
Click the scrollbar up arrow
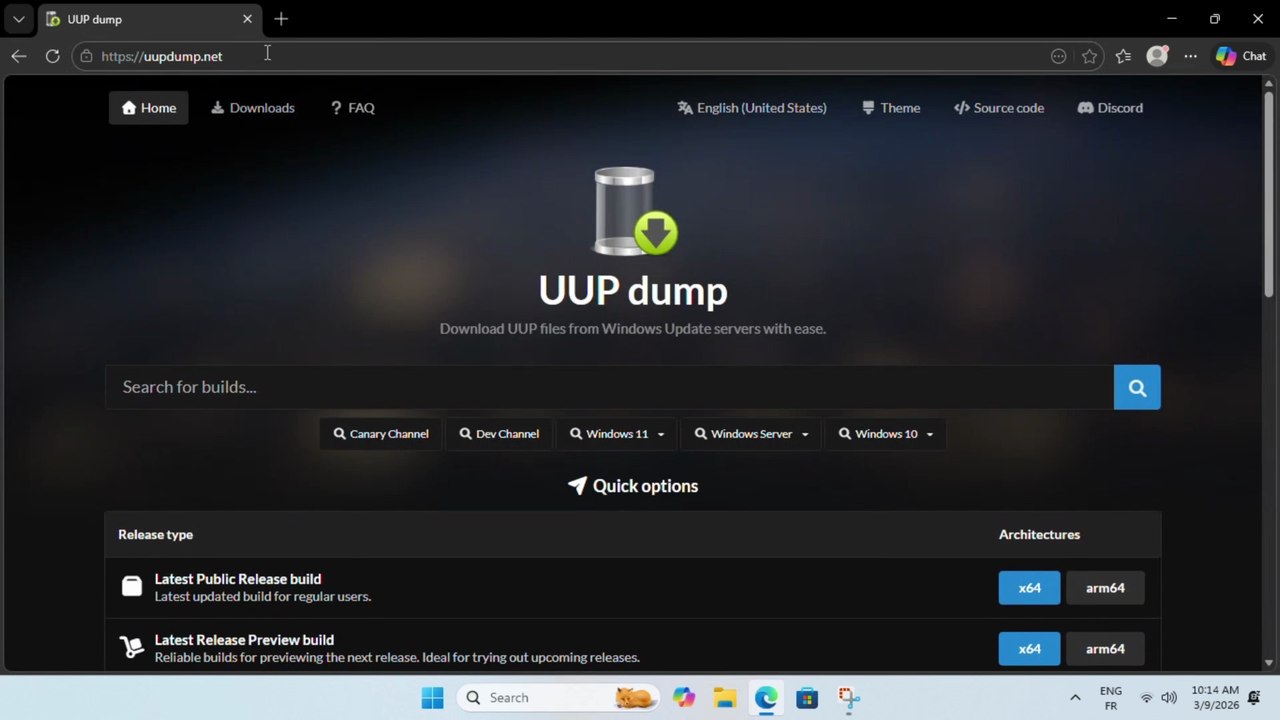[x=1269, y=83]
